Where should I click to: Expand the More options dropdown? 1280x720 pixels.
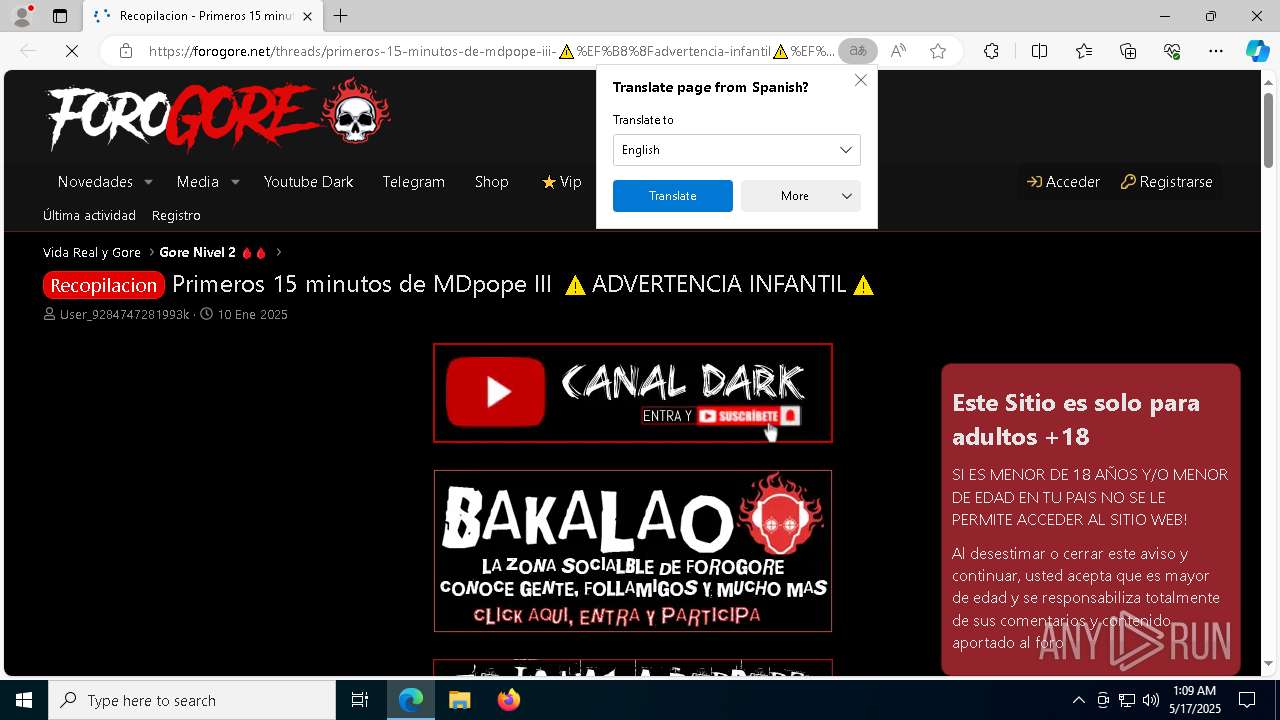click(800, 196)
